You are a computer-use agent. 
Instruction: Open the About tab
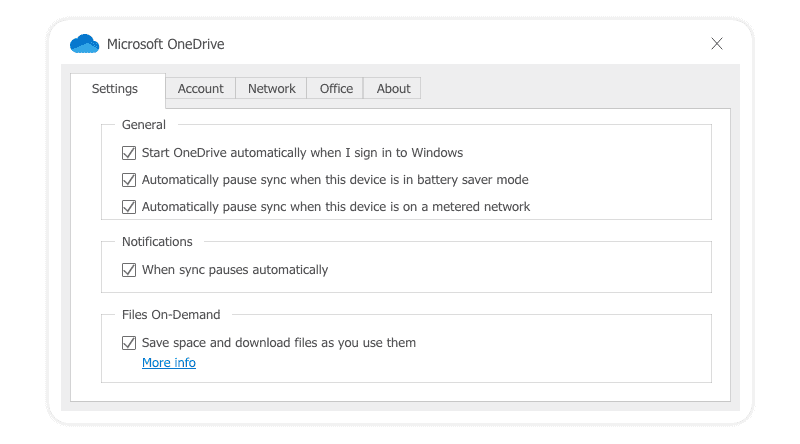coord(393,89)
